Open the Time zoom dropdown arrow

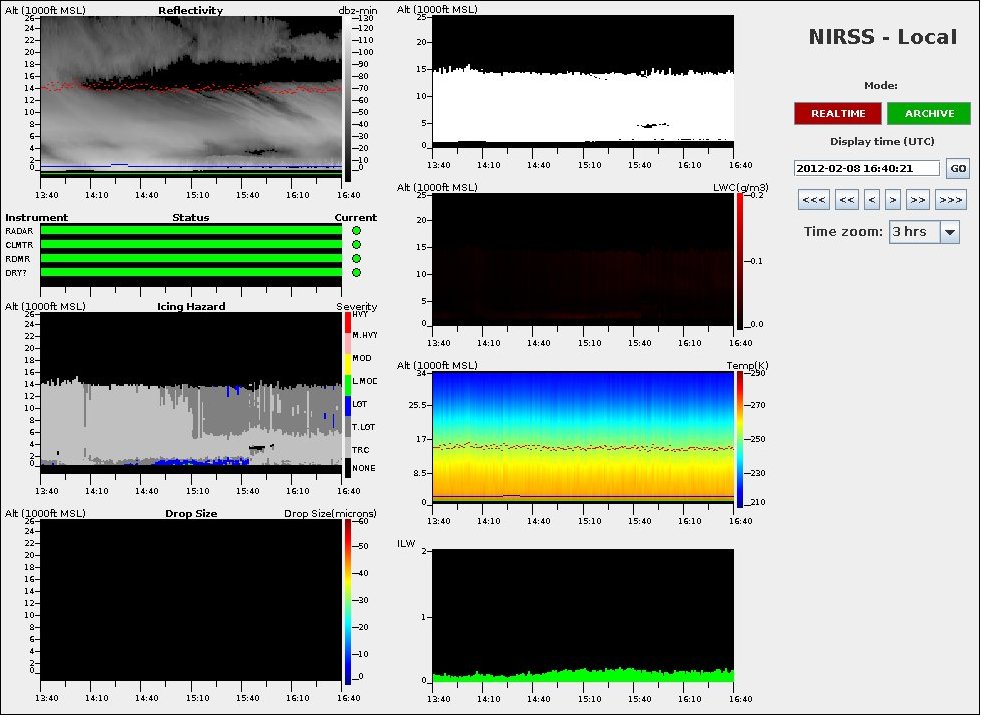(949, 232)
